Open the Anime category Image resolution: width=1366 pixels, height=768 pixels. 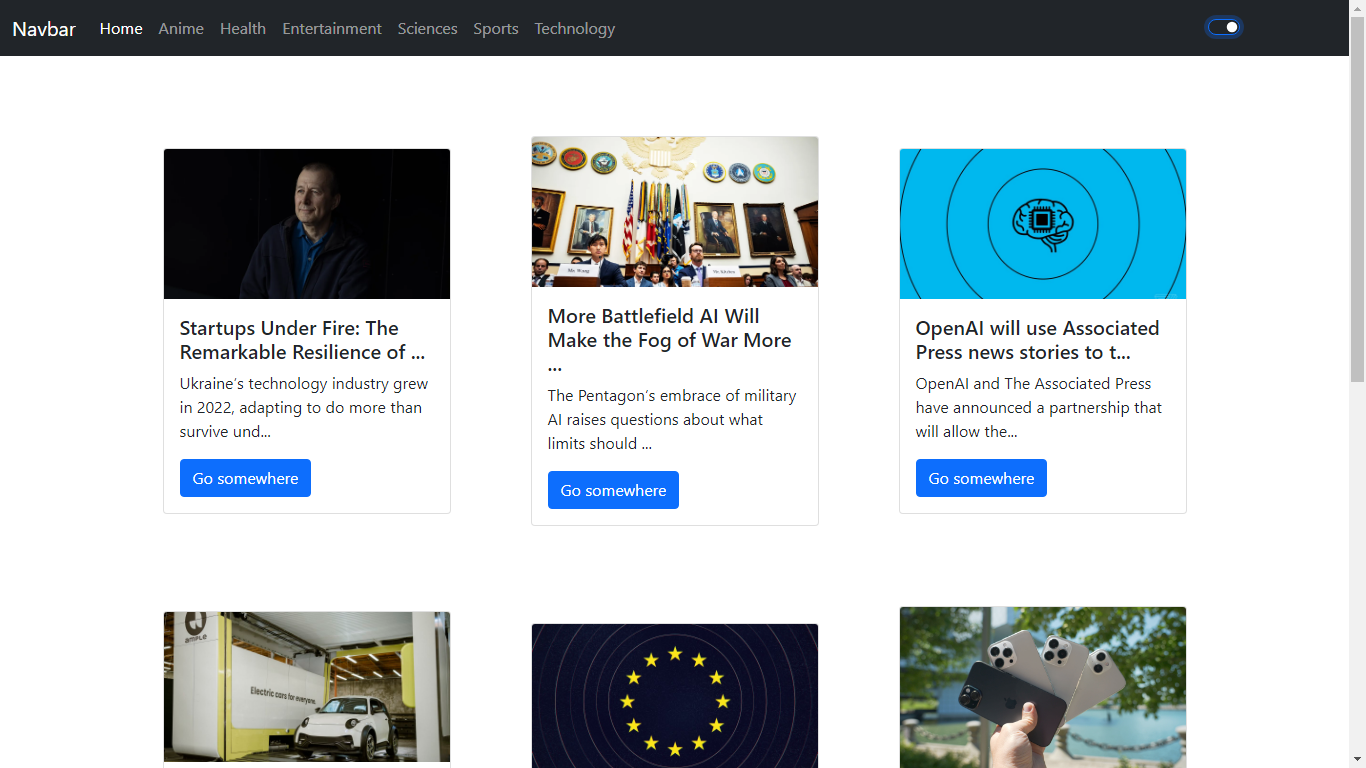pyautogui.click(x=181, y=29)
